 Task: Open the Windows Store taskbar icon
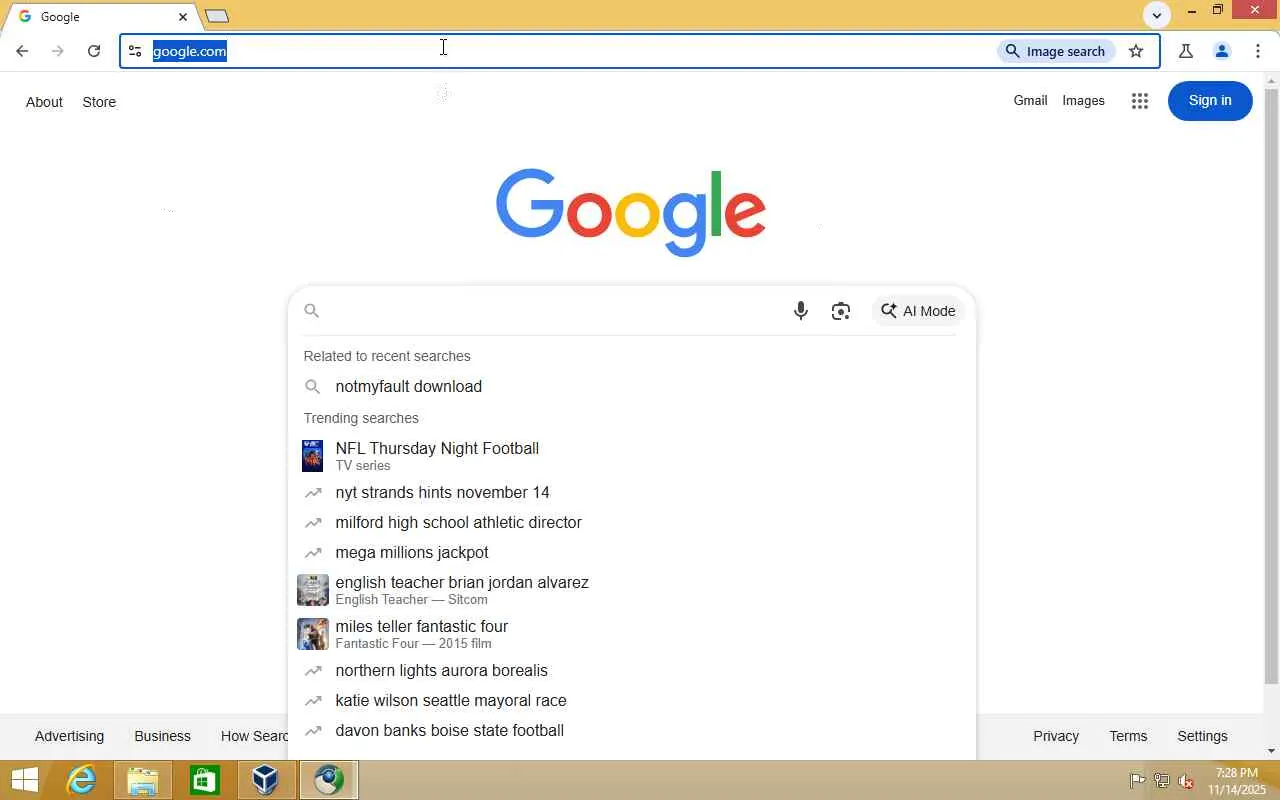click(204, 780)
